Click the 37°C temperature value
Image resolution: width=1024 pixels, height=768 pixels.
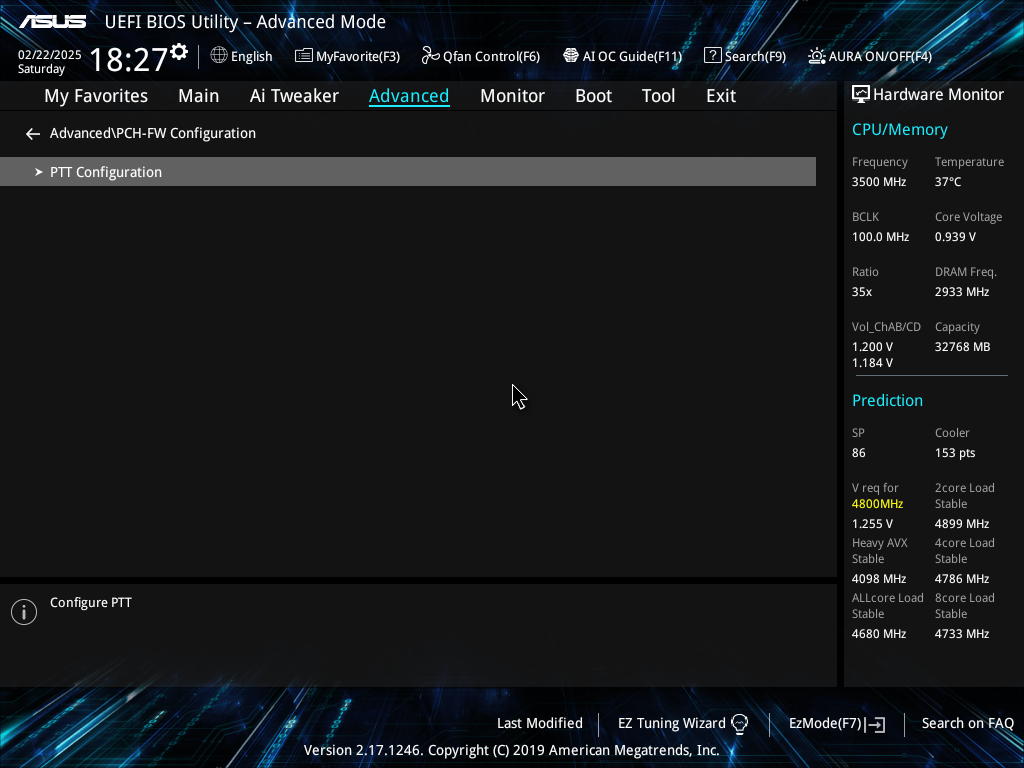coord(948,182)
